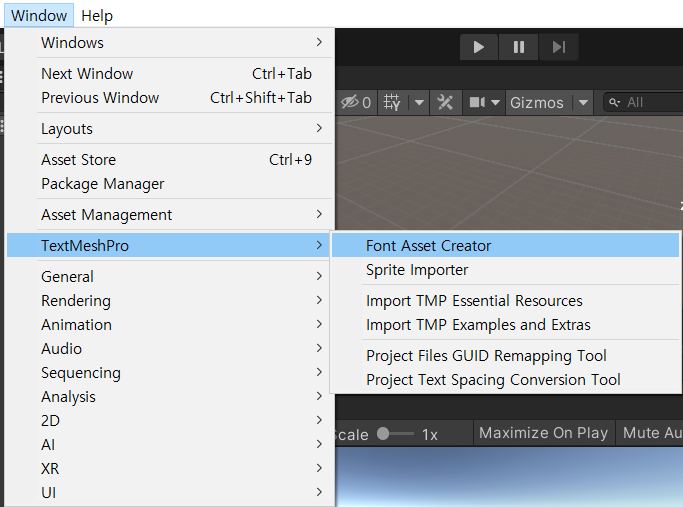Select Previous Window
Screen dimensions: 683x507
pyautogui.click(x=170, y=98)
